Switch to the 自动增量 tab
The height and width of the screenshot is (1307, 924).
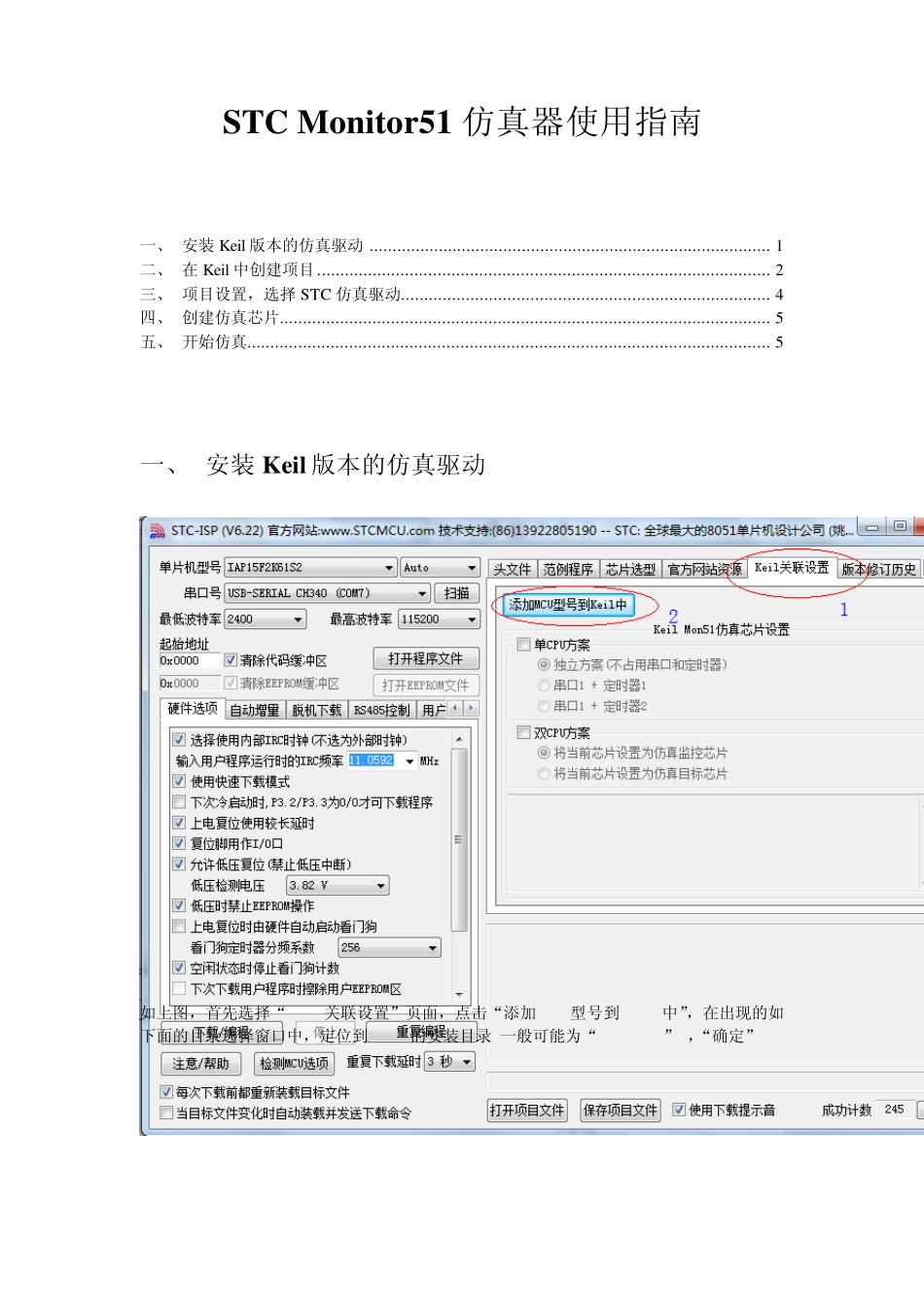(255, 711)
